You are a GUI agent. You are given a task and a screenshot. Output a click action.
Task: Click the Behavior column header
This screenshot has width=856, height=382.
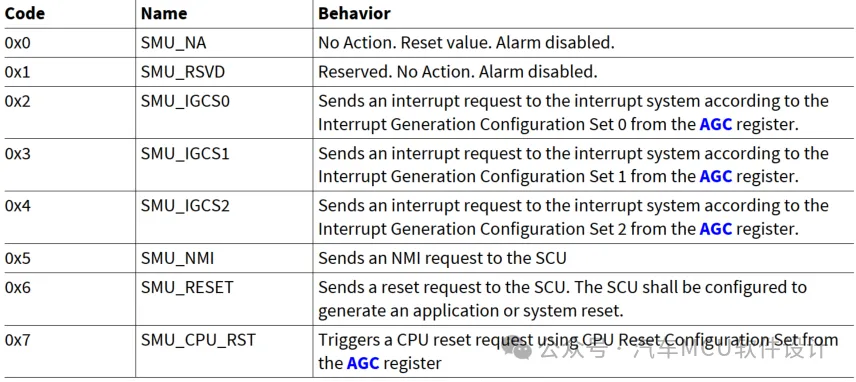coord(354,14)
